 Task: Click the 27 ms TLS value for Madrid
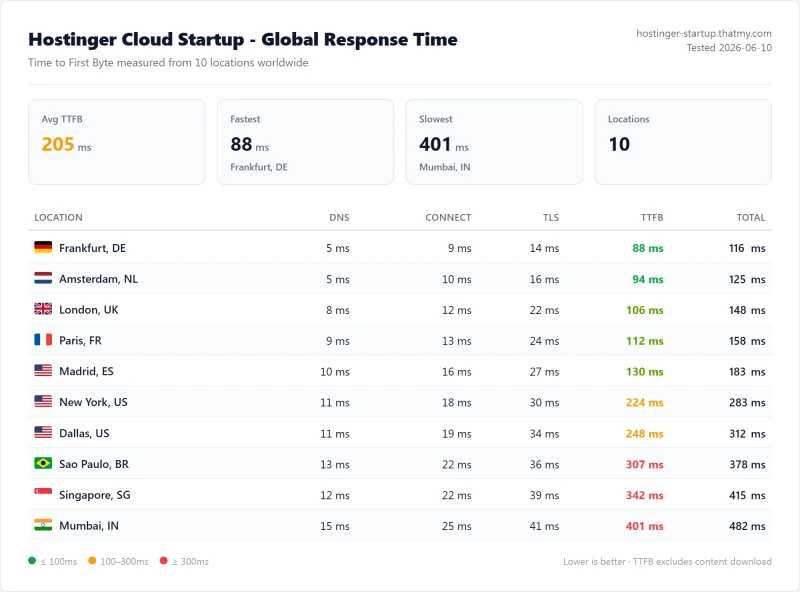click(544, 372)
